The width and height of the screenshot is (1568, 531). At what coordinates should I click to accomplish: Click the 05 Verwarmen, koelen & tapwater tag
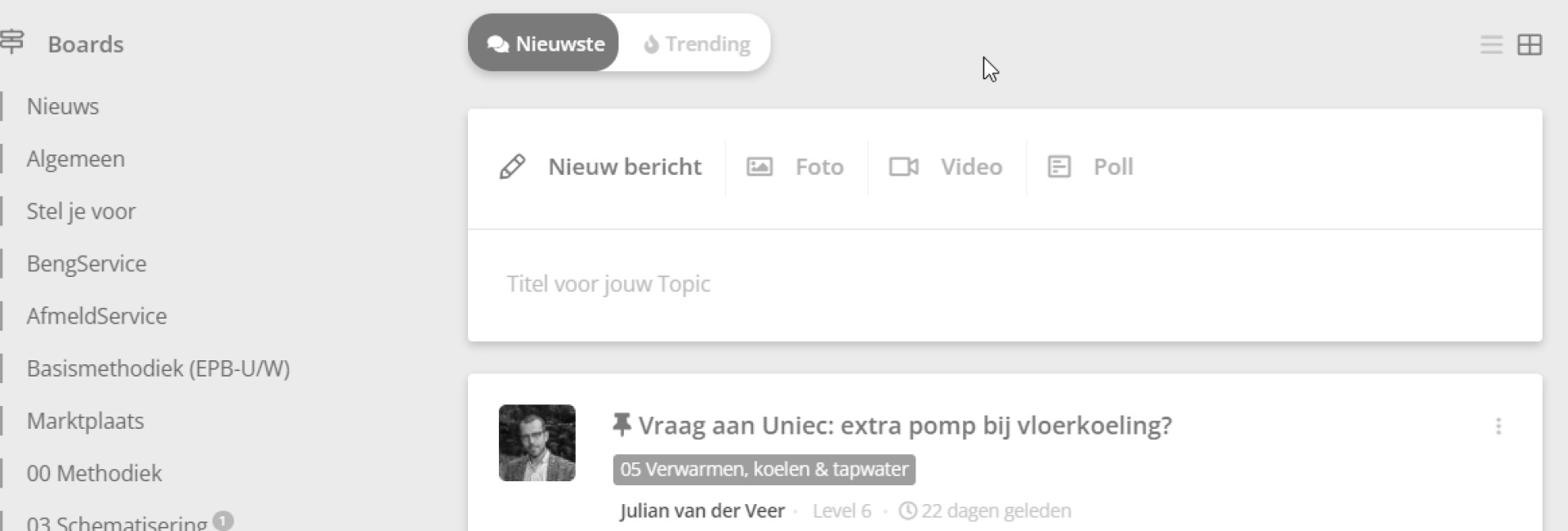coord(764,470)
